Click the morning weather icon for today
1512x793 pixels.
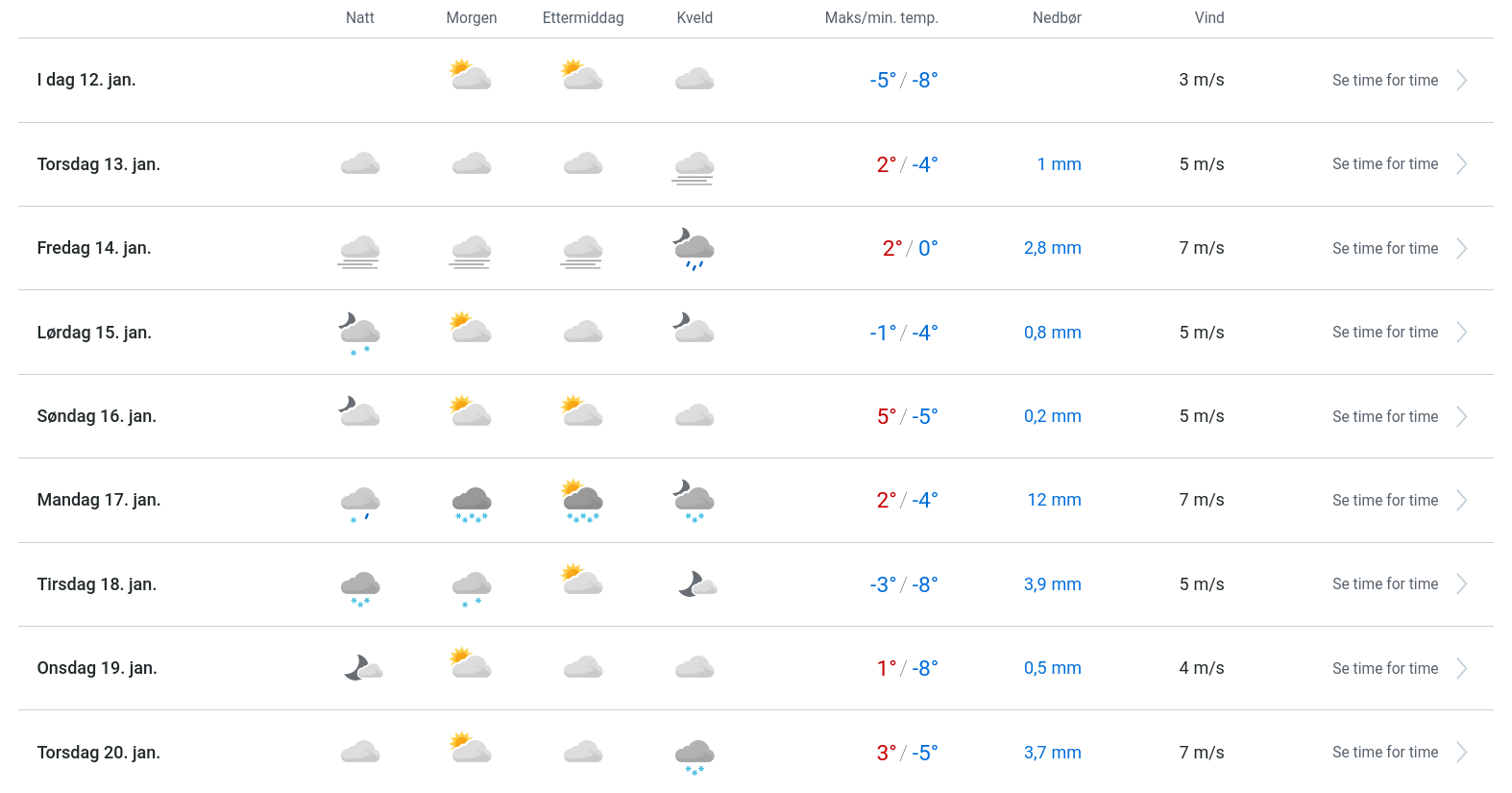[x=471, y=76]
